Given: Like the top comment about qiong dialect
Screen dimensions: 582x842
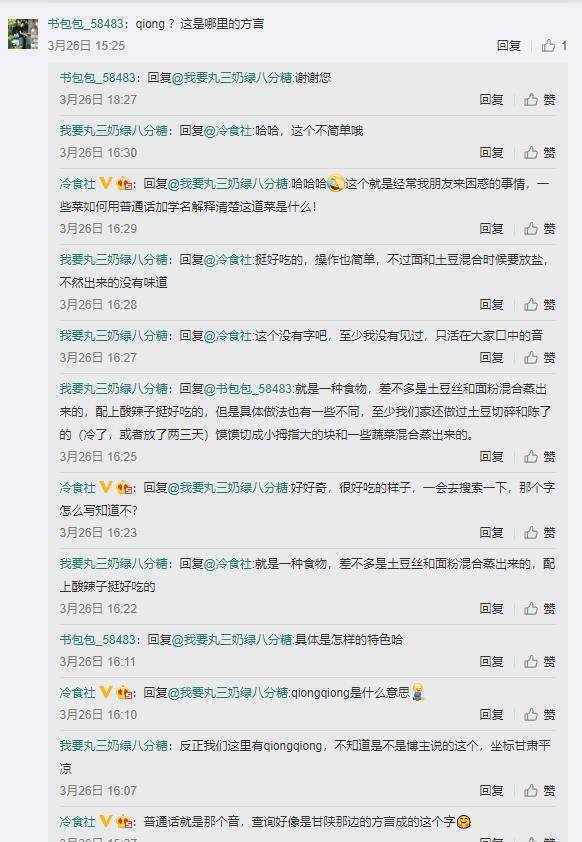Looking at the screenshot, I should (548, 46).
